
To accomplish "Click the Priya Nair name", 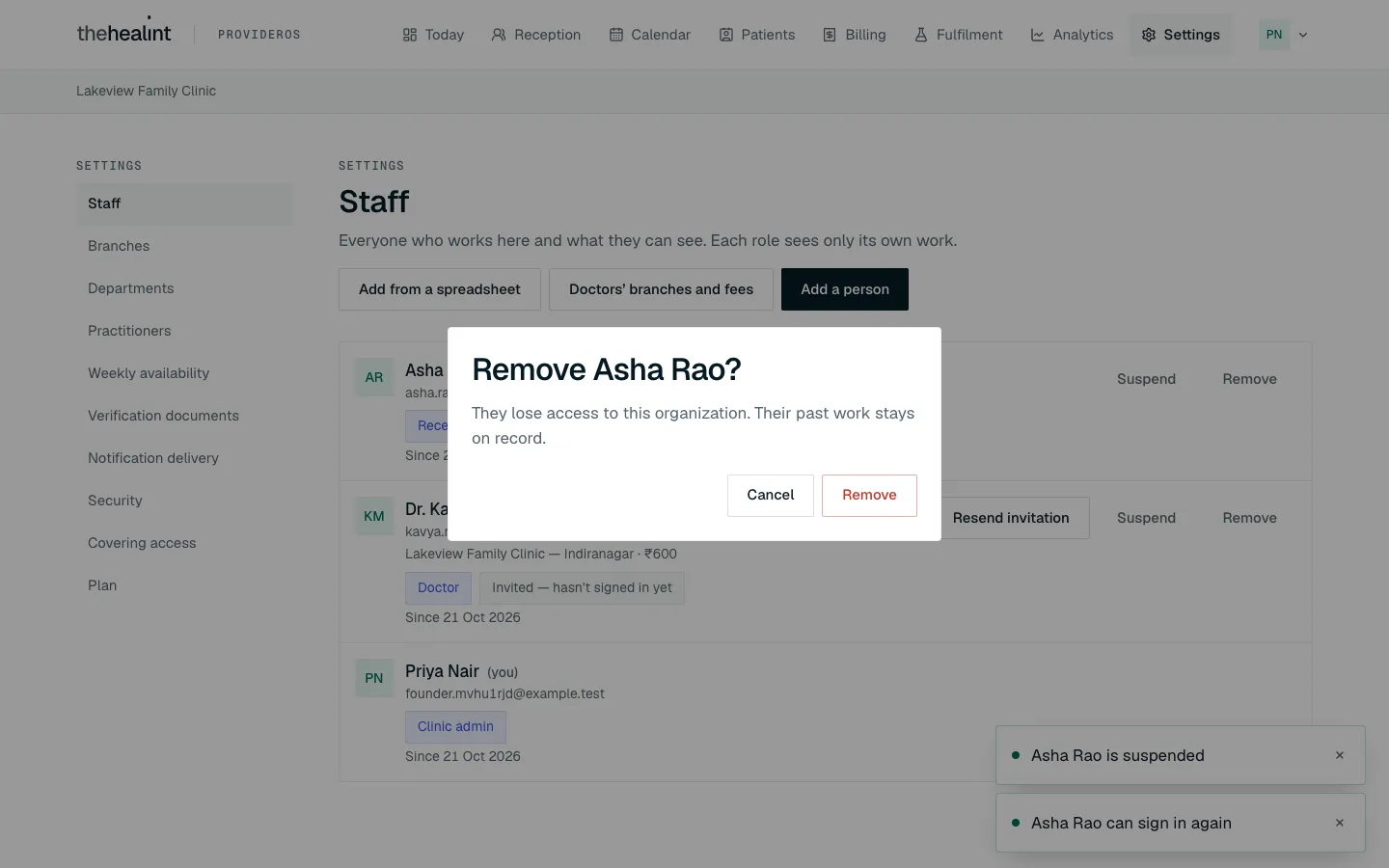I will 442,671.
